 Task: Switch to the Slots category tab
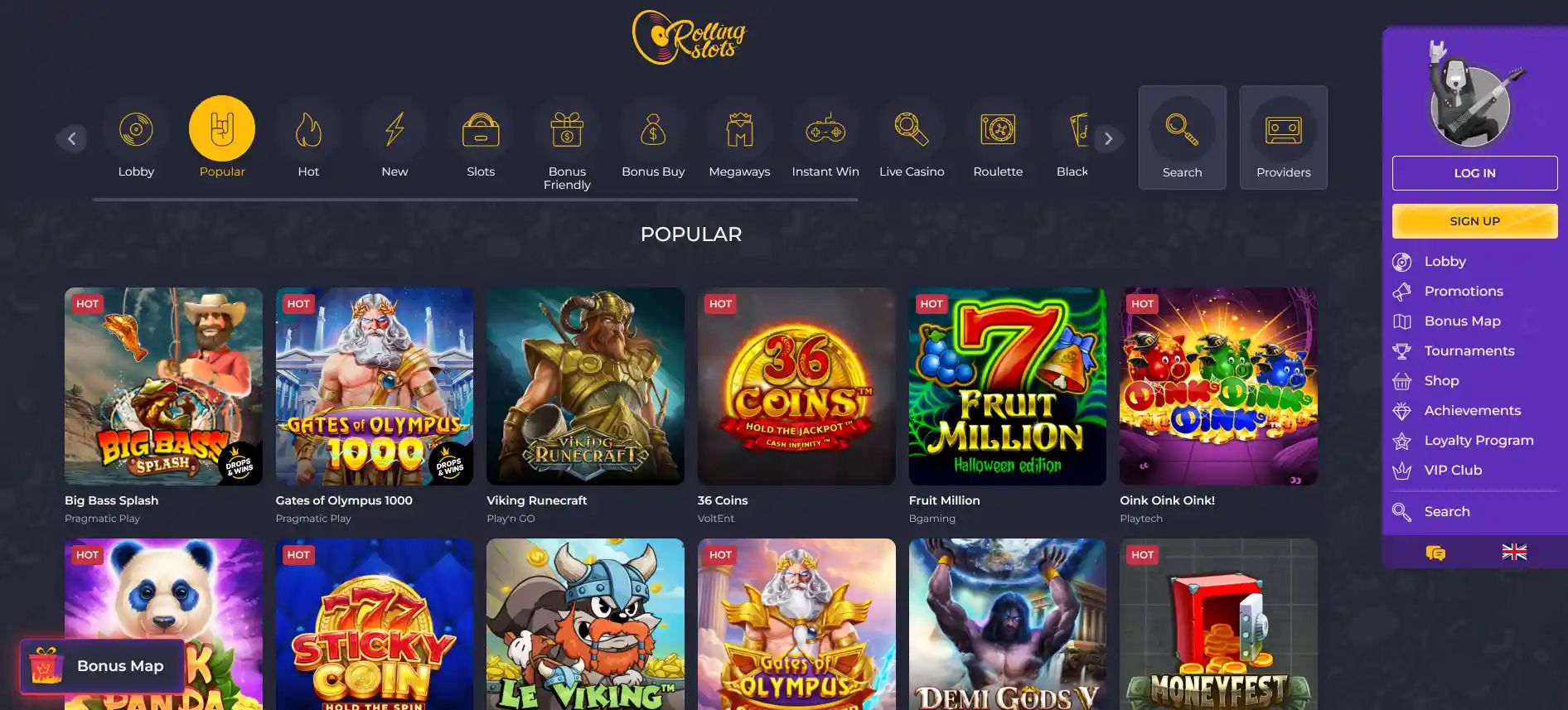click(x=481, y=138)
